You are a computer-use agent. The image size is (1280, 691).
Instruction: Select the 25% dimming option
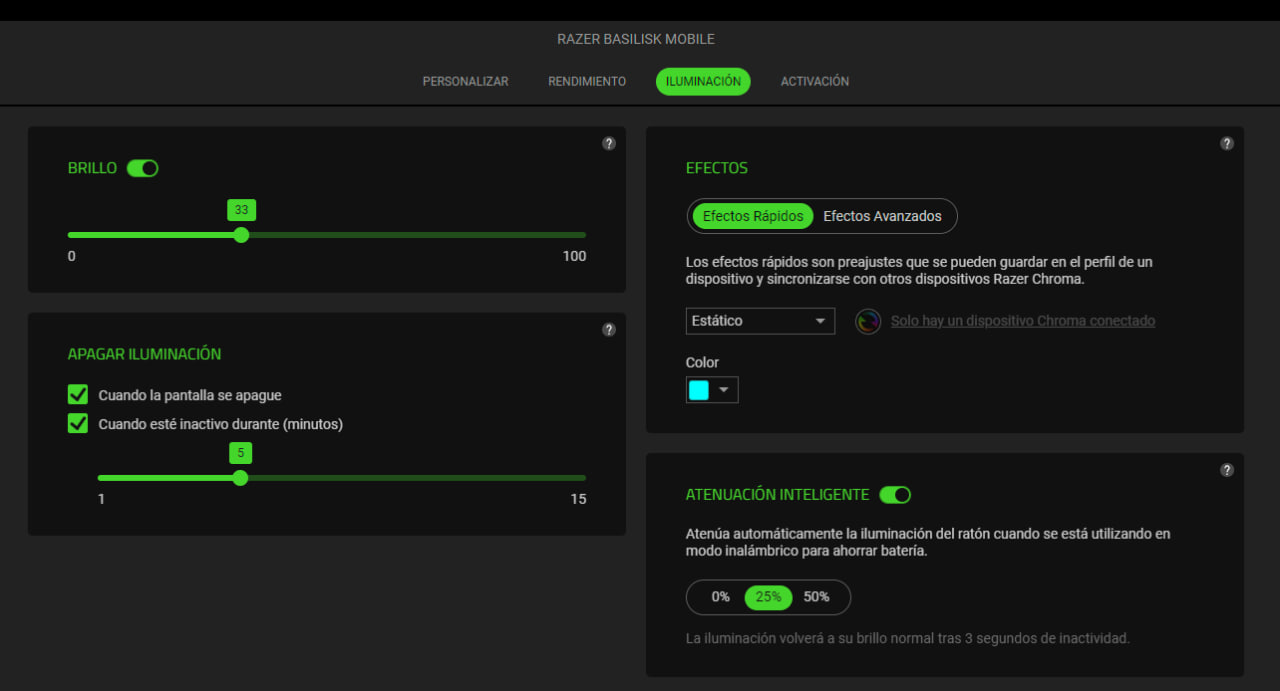[768, 597]
